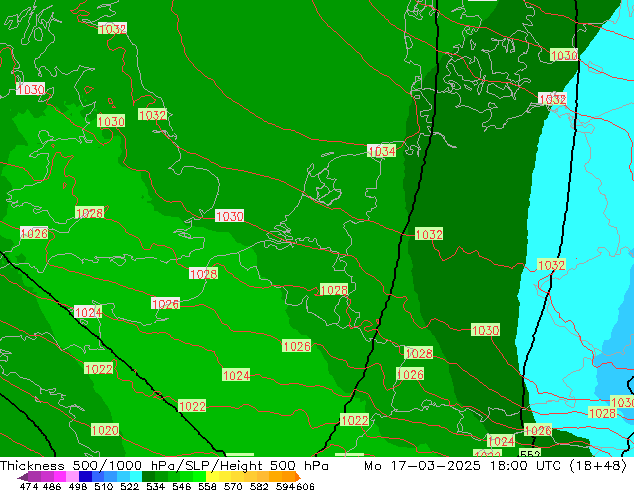Pick the first yellow legend swatch after green
Image resolution: width=634 pixels, height=490 pixels.
pos(212,476)
